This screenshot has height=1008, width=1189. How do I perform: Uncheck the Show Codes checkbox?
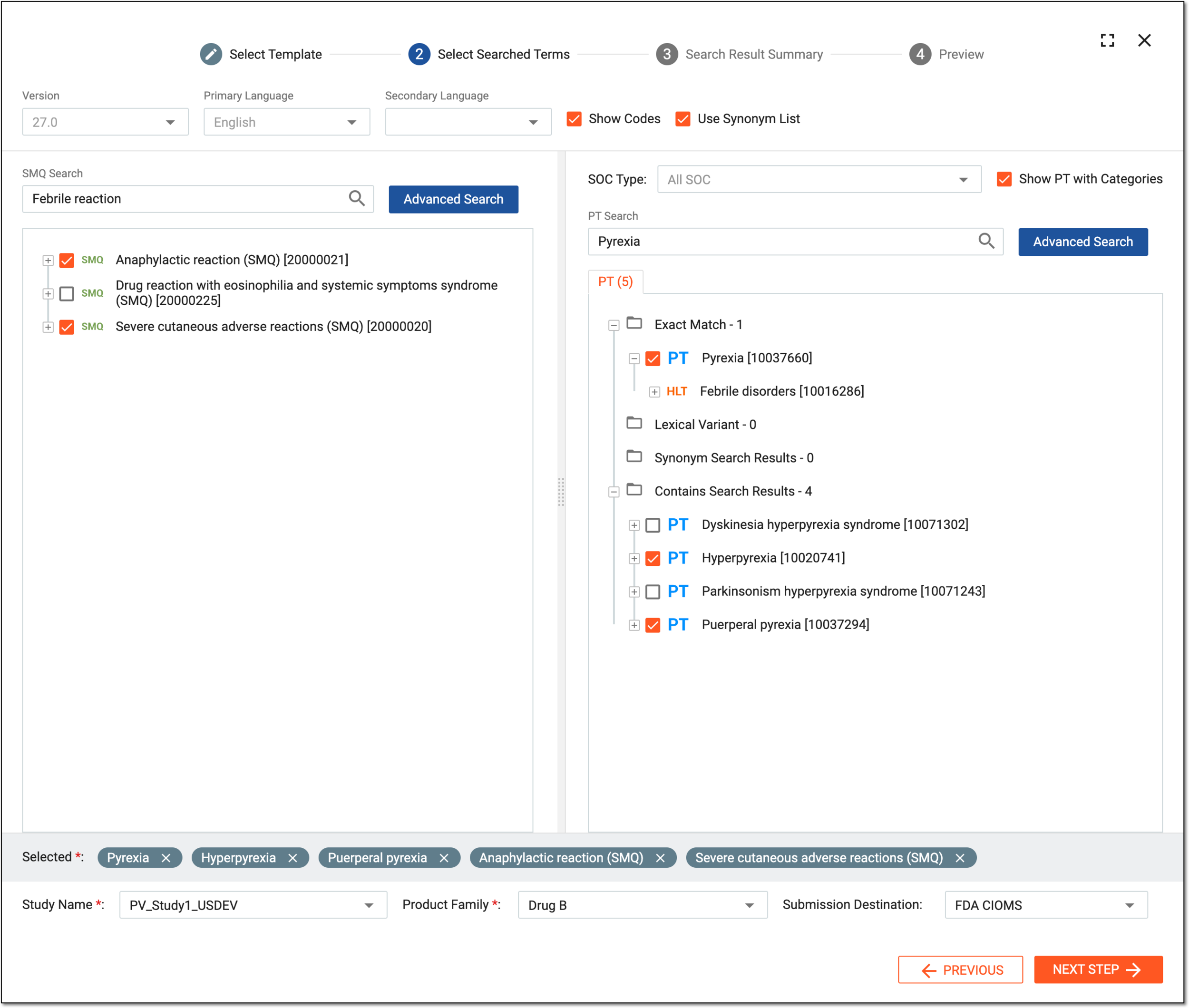coord(574,119)
